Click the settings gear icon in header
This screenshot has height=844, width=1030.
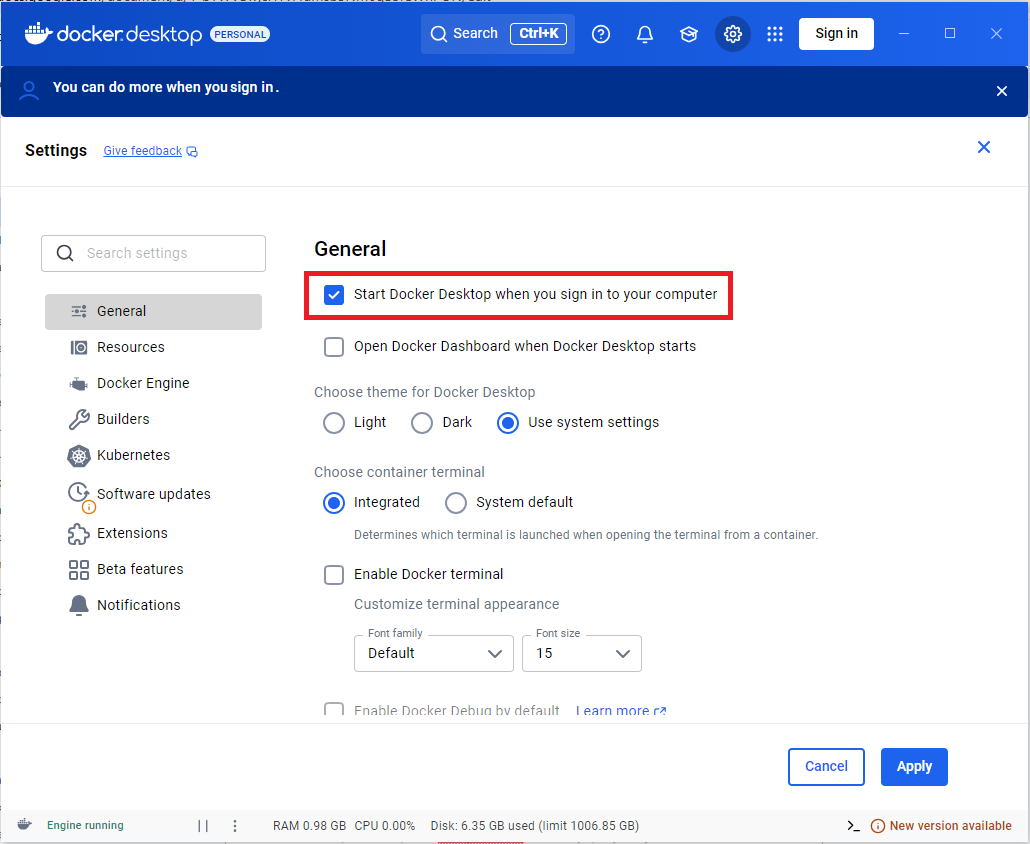point(733,34)
